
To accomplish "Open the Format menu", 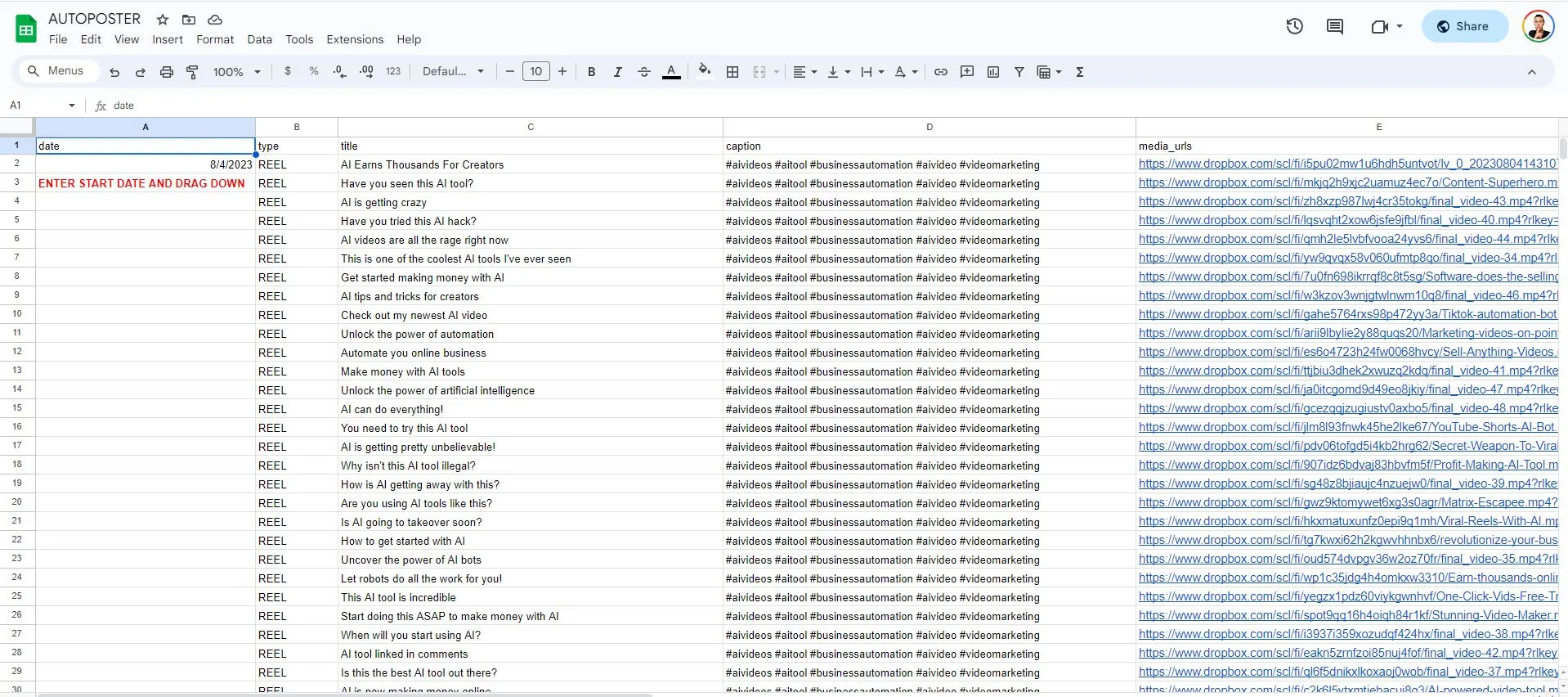I will coord(215,39).
